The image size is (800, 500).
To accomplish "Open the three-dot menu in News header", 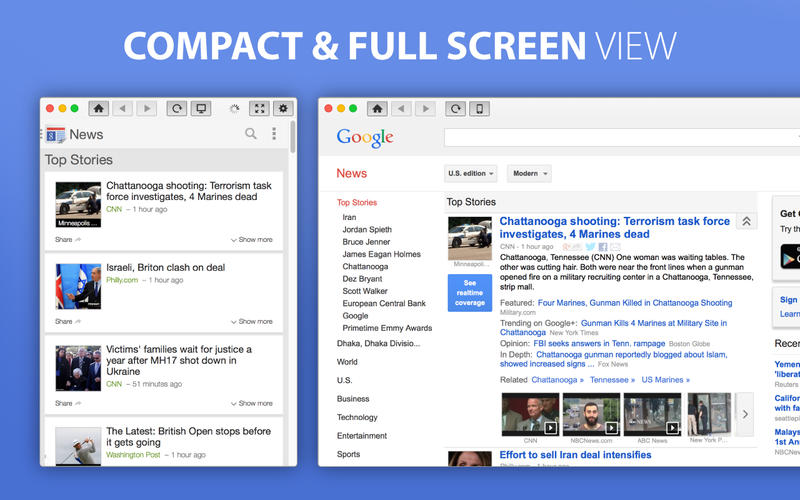I will pos(274,134).
